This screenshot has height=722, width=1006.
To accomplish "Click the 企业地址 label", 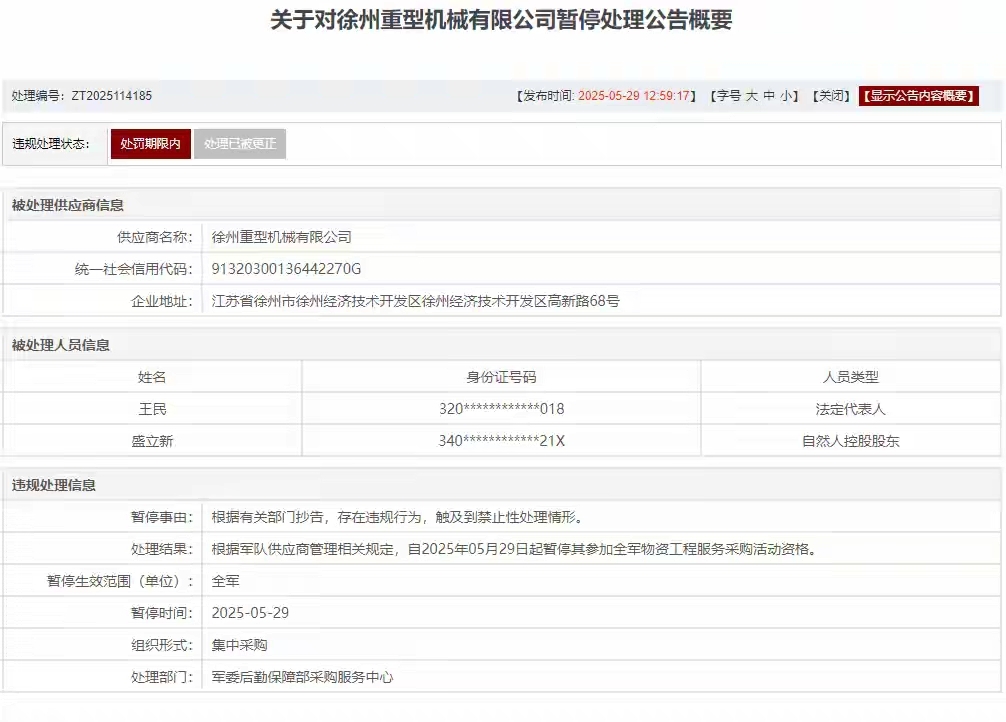I will 162,301.
